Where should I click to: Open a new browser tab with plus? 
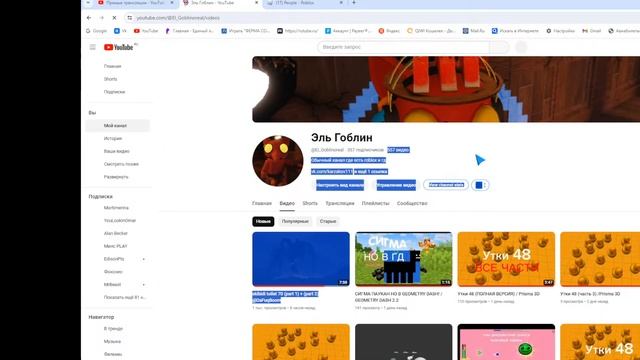[354, 2]
